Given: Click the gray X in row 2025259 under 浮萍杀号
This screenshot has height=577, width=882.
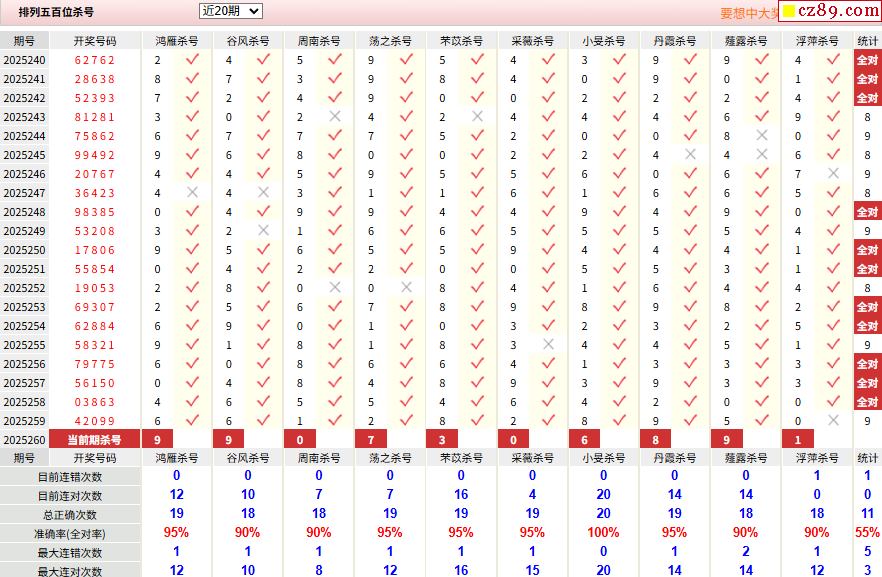Looking at the screenshot, I should pos(833,420).
